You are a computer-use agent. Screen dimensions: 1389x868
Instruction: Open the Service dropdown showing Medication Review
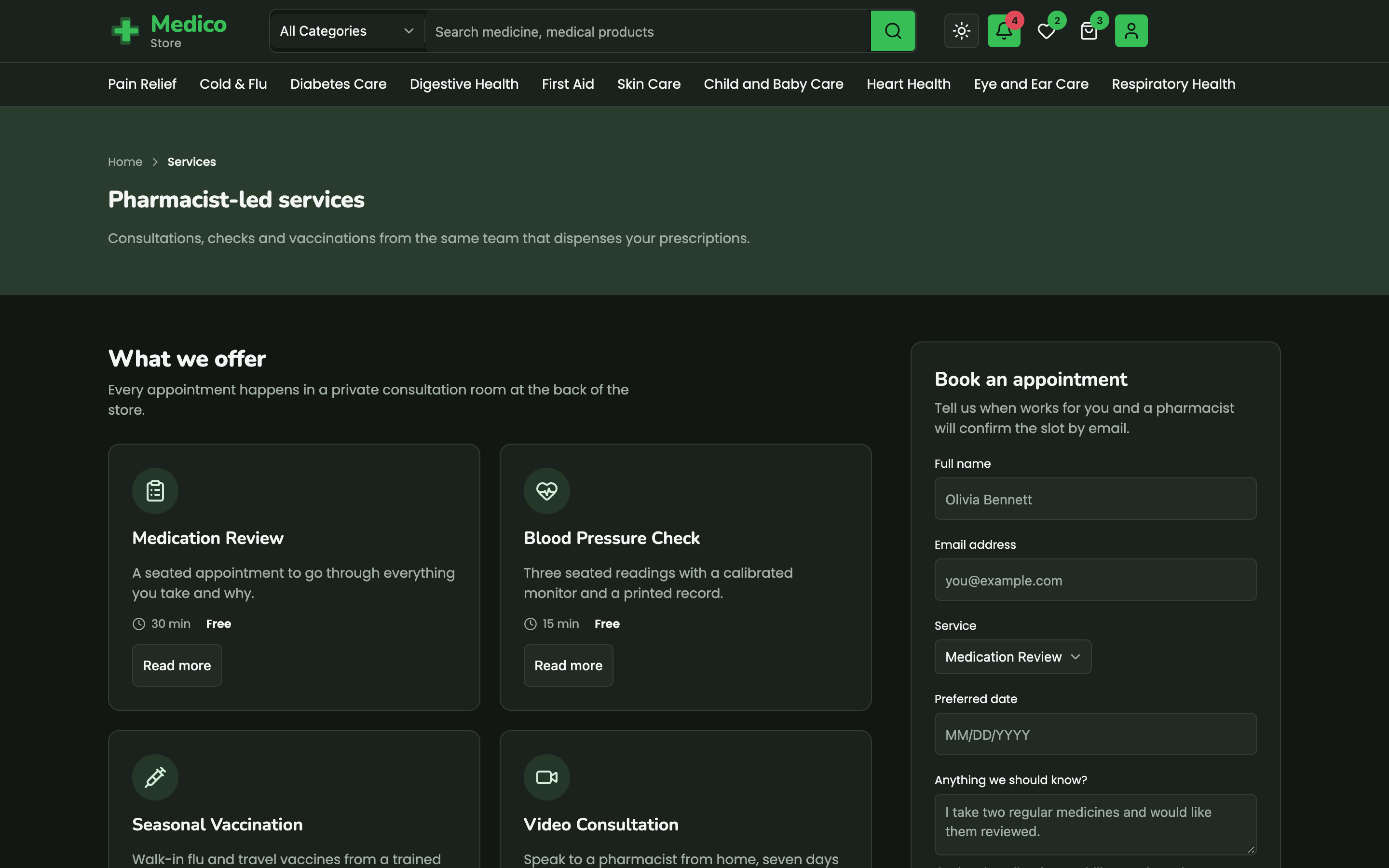[1012, 657]
